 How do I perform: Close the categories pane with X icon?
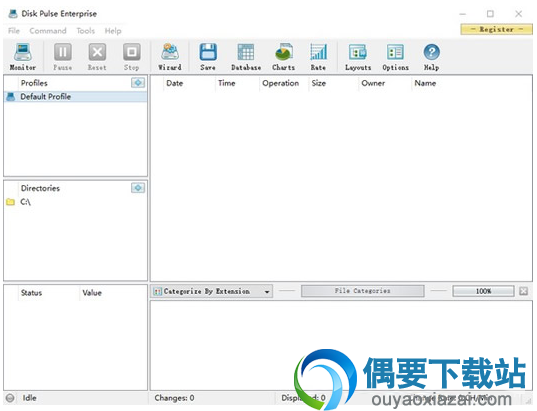tap(524, 291)
